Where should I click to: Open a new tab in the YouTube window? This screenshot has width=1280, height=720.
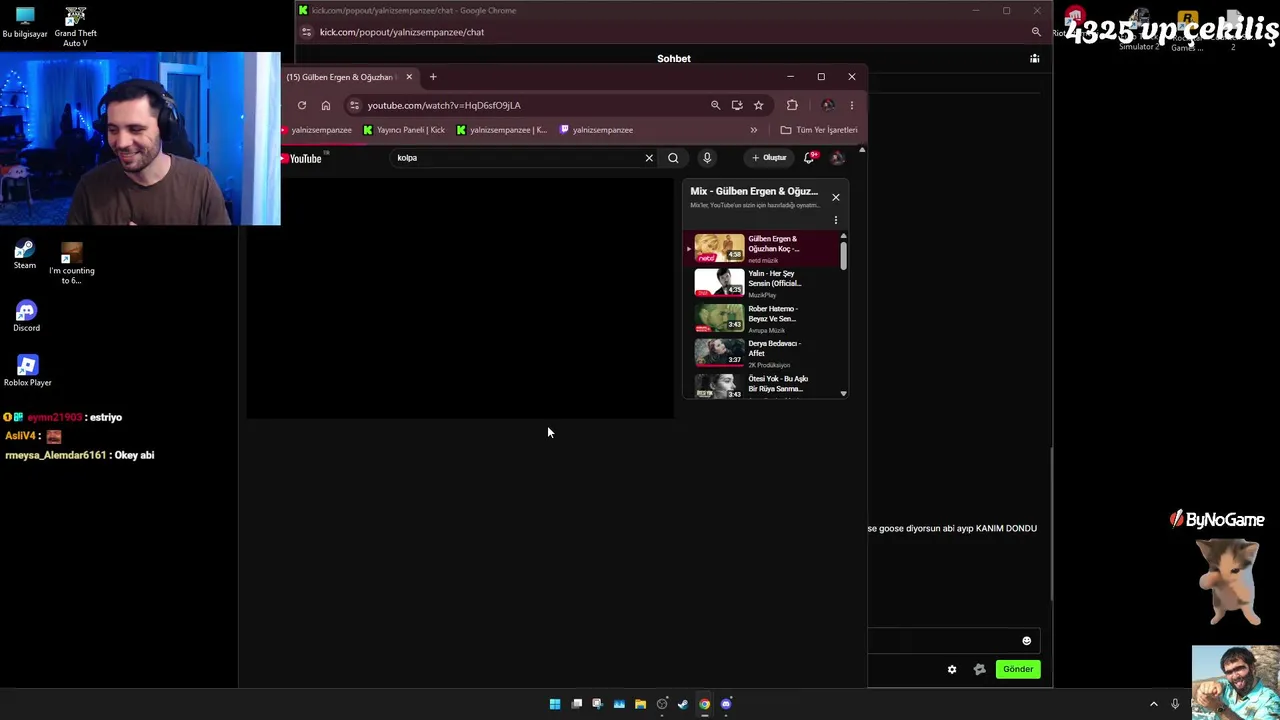(x=433, y=77)
